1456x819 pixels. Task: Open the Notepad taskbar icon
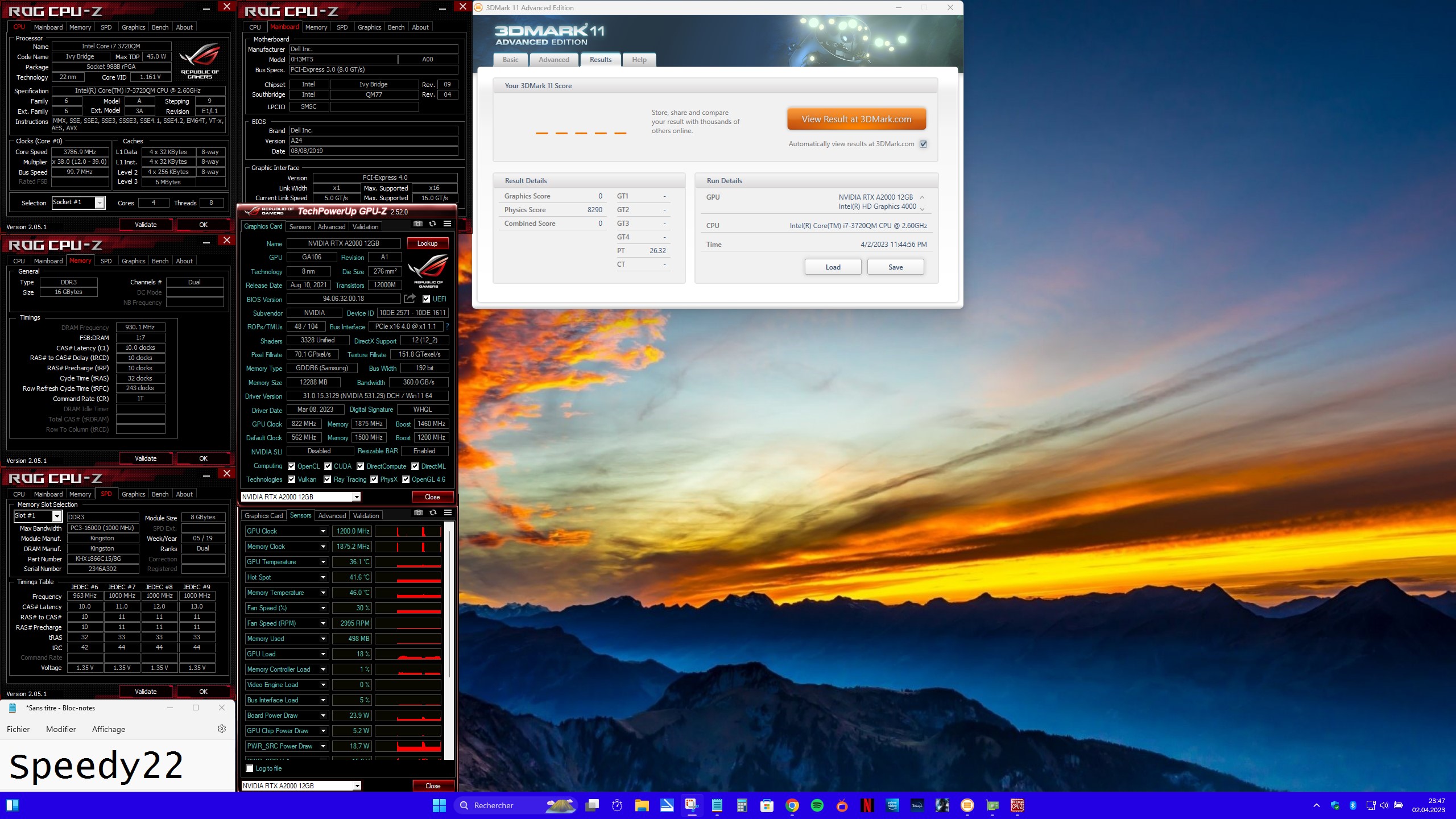717,805
